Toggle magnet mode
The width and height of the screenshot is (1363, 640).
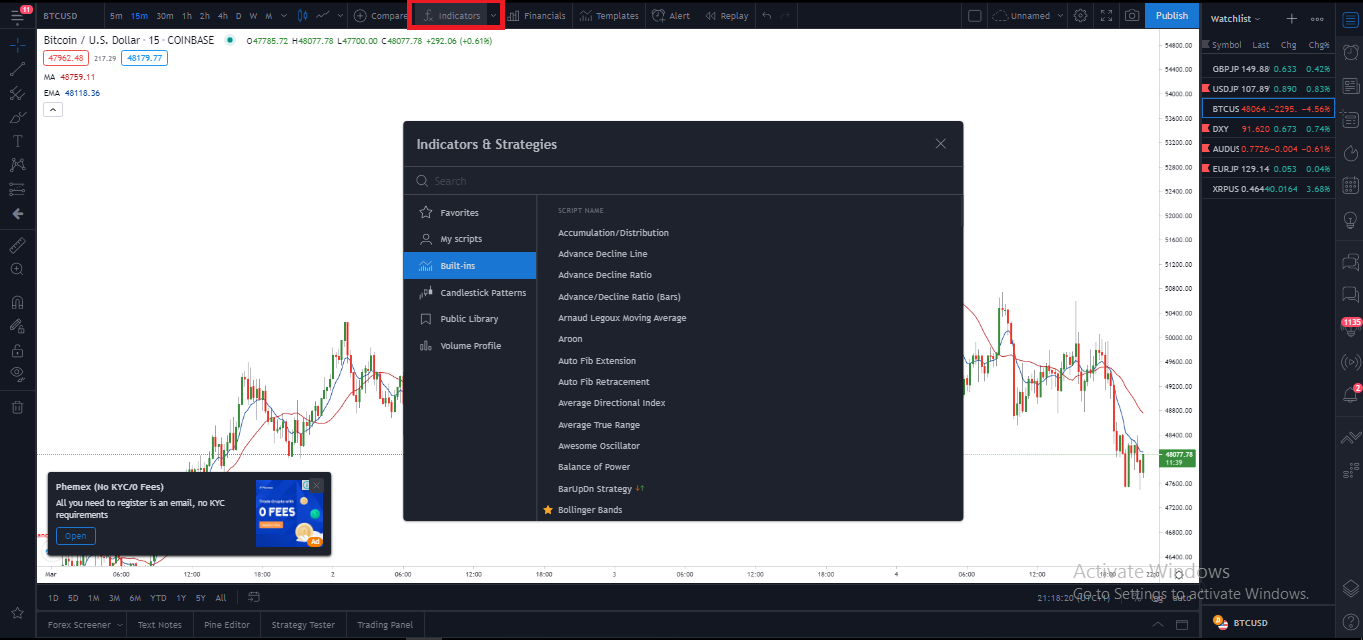[17, 301]
